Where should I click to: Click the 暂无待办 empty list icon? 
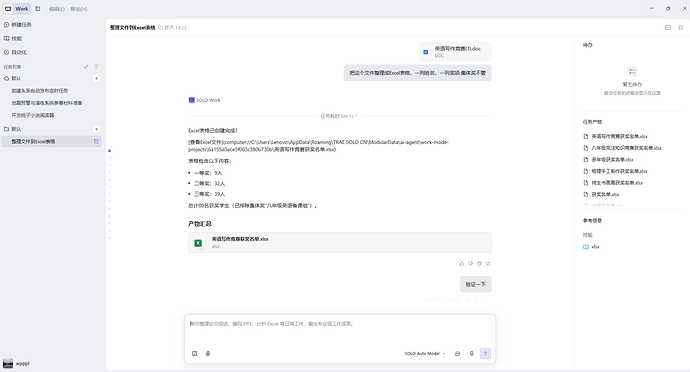(x=632, y=71)
